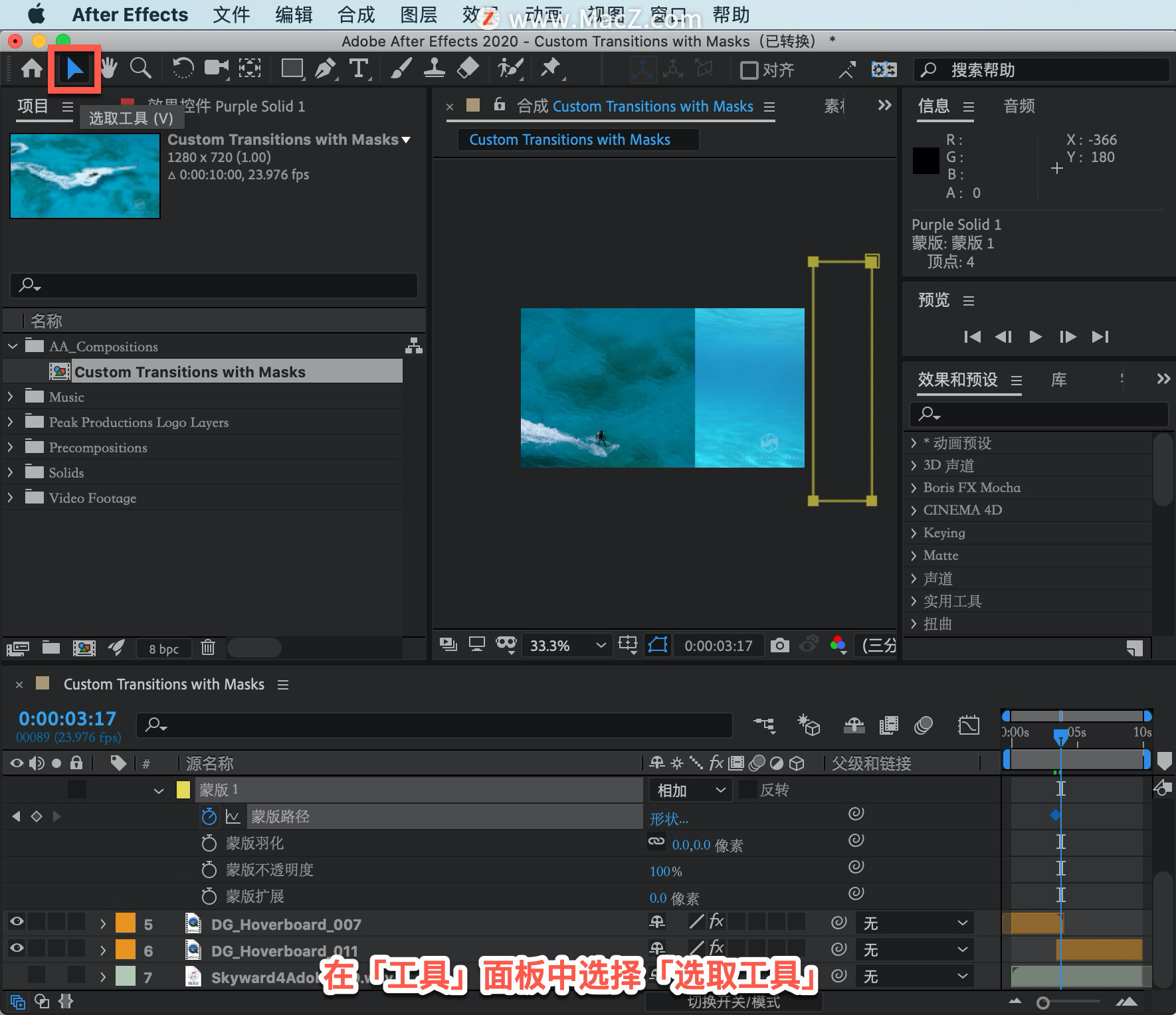Go to the last frame in preview
This screenshot has width=1176, height=1015.
coord(1100,337)
